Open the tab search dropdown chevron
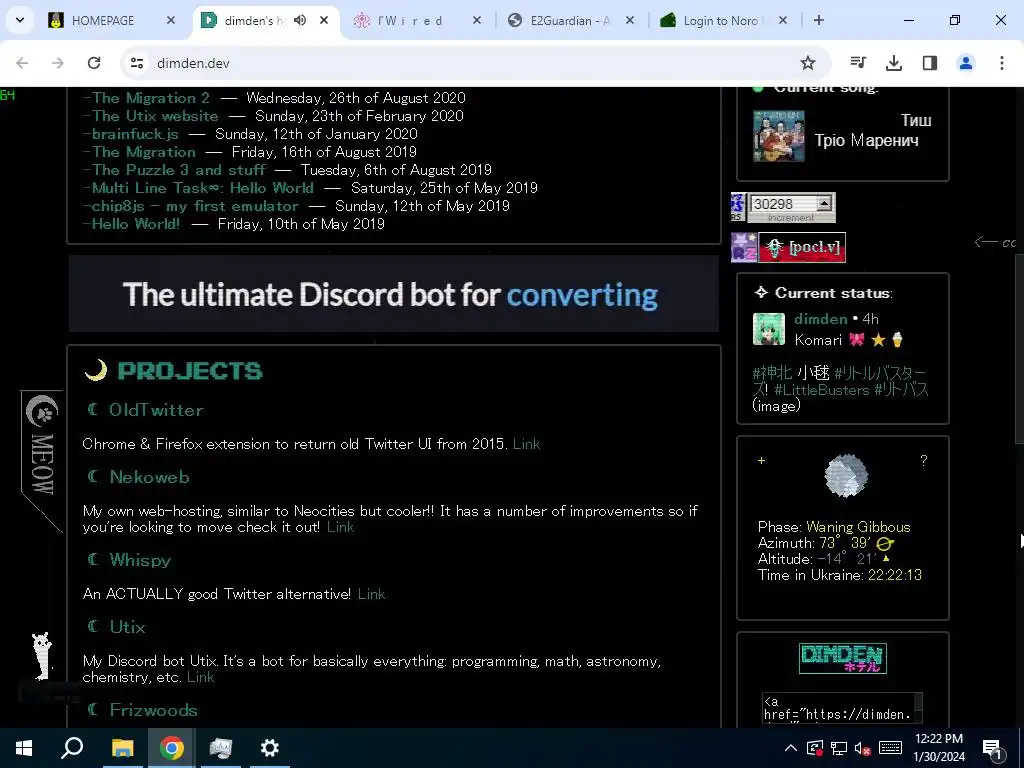 20,20
